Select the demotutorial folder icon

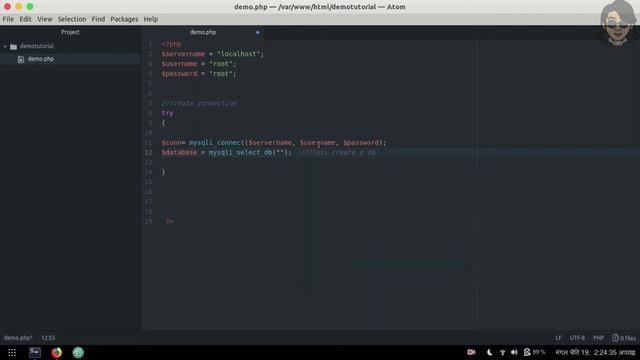point(13,47)
